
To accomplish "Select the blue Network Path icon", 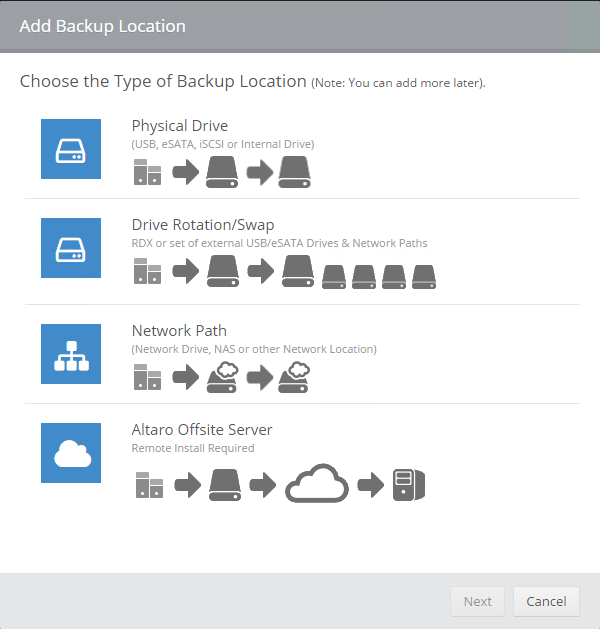I will [71, 353].
